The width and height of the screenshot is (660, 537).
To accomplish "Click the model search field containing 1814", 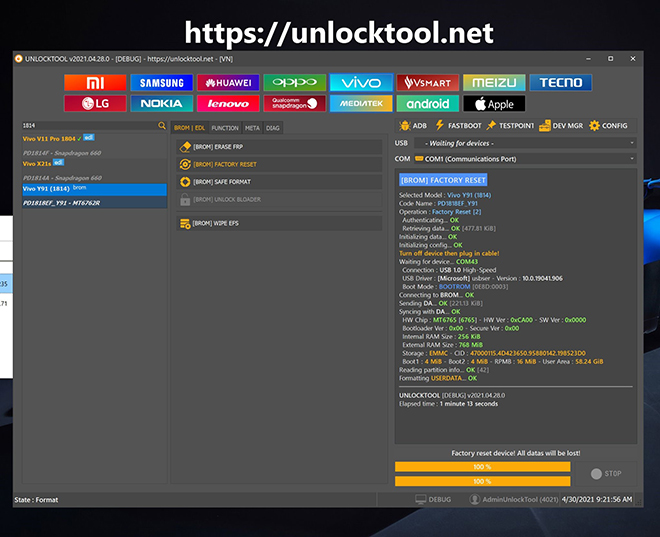I will click(89, 125).
